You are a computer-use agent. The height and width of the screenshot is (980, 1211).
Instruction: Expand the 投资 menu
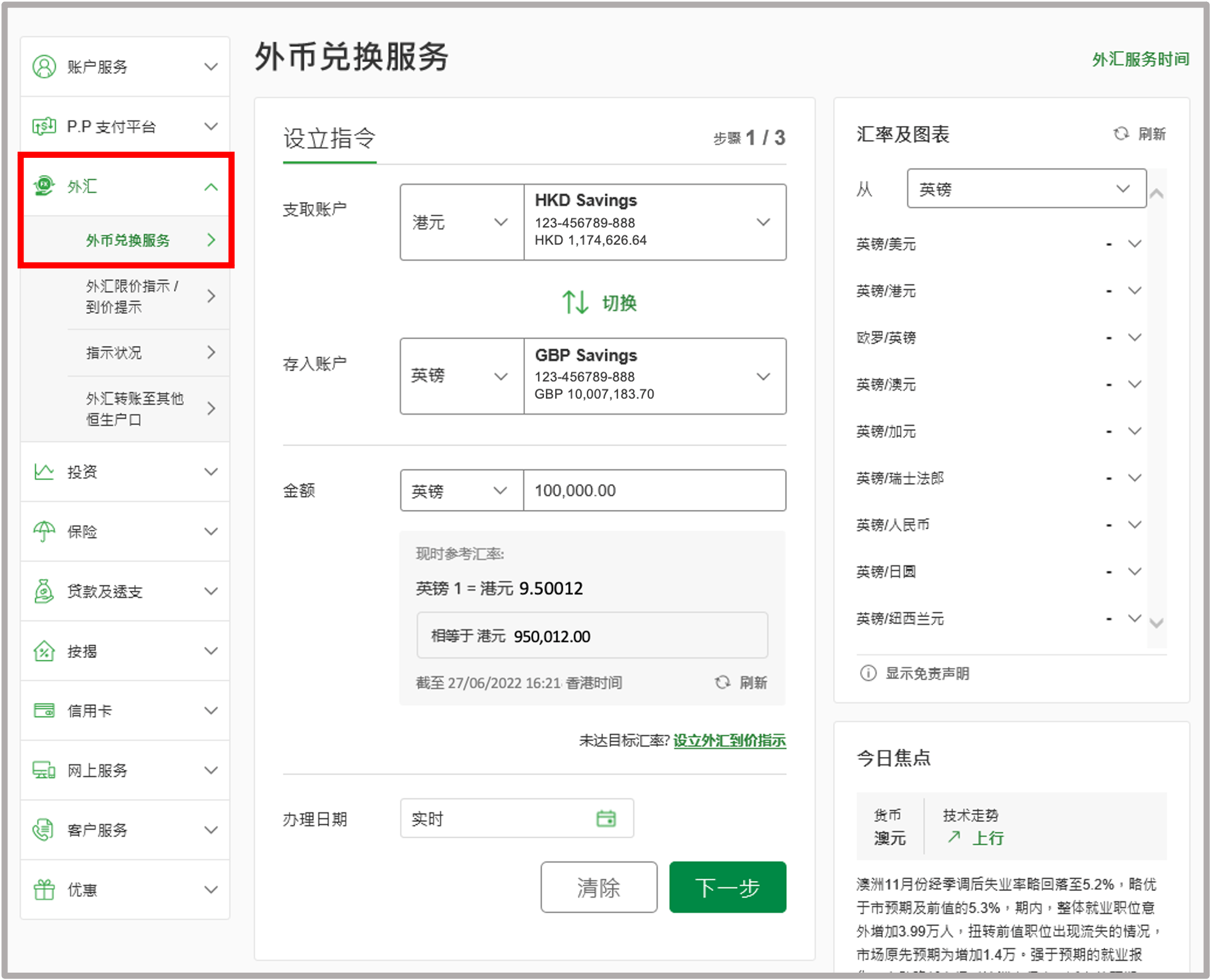click(211, 471)
